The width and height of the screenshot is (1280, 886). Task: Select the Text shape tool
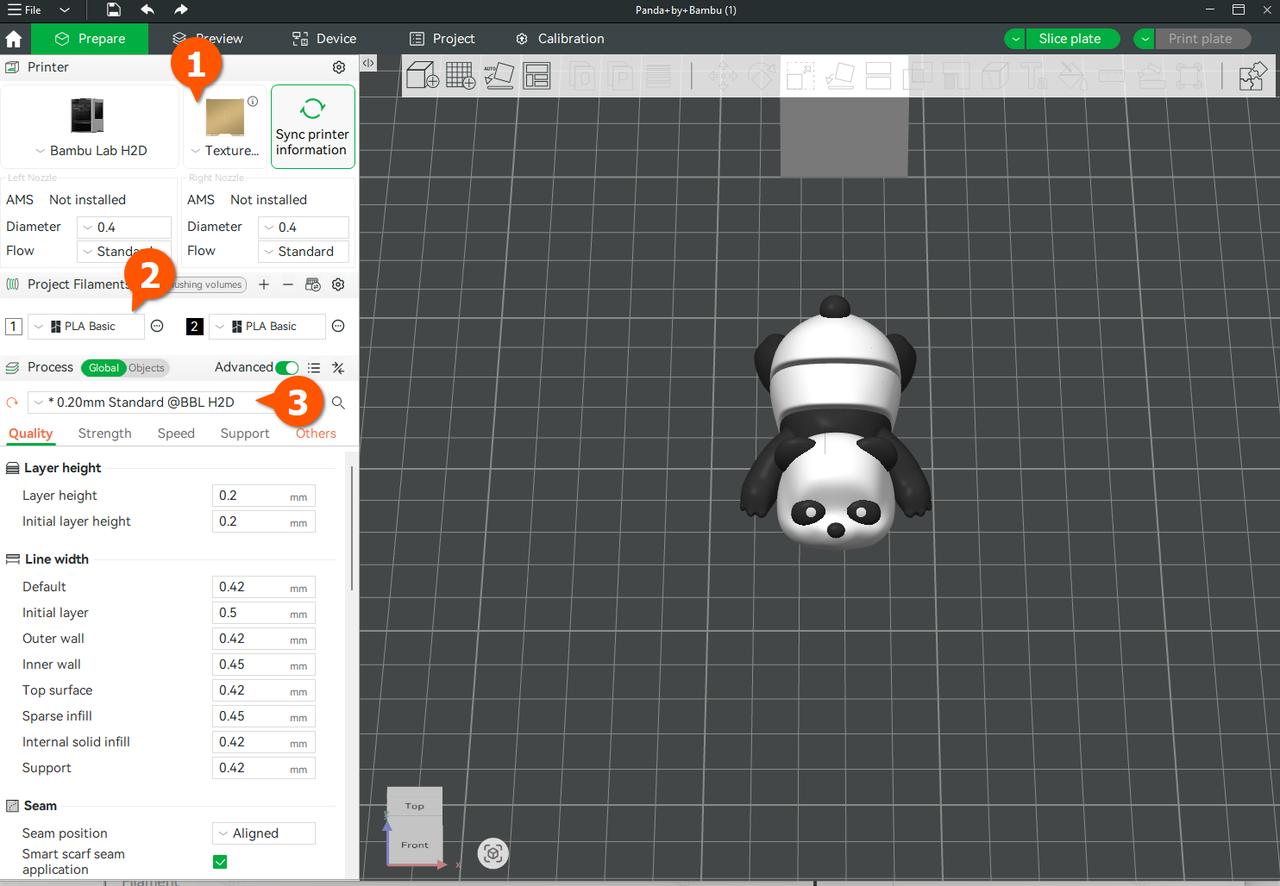[1034, 76]
